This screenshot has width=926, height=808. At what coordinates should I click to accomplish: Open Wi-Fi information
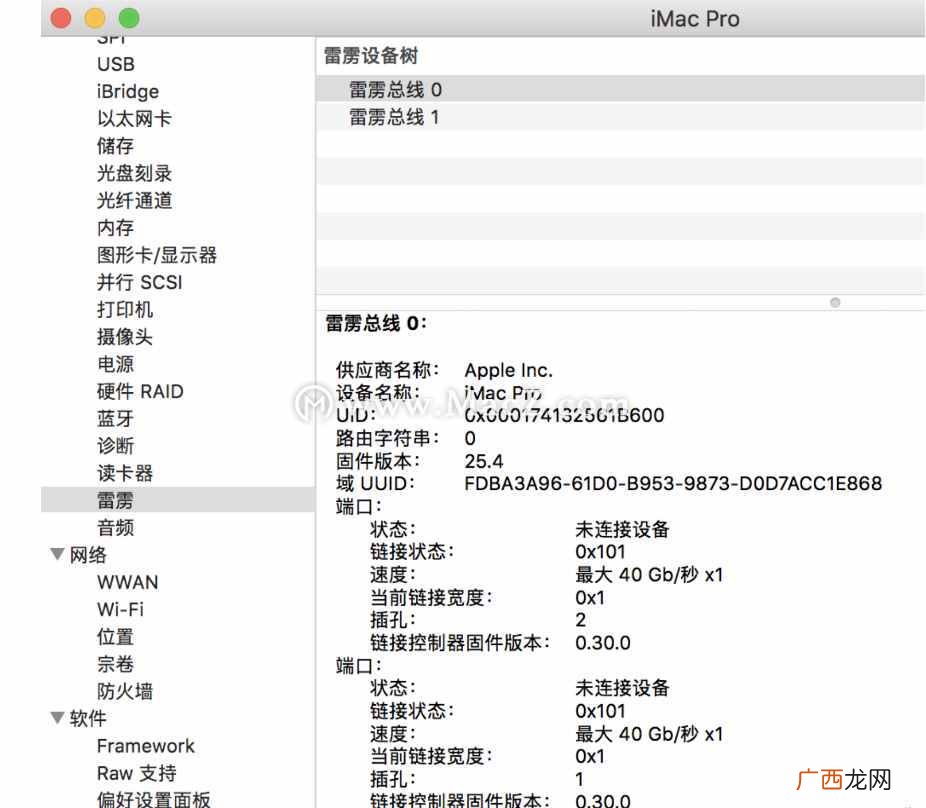click(120, 609)
